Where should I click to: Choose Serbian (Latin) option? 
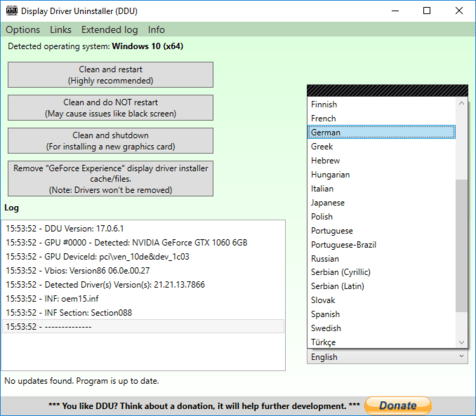point(381,286)
